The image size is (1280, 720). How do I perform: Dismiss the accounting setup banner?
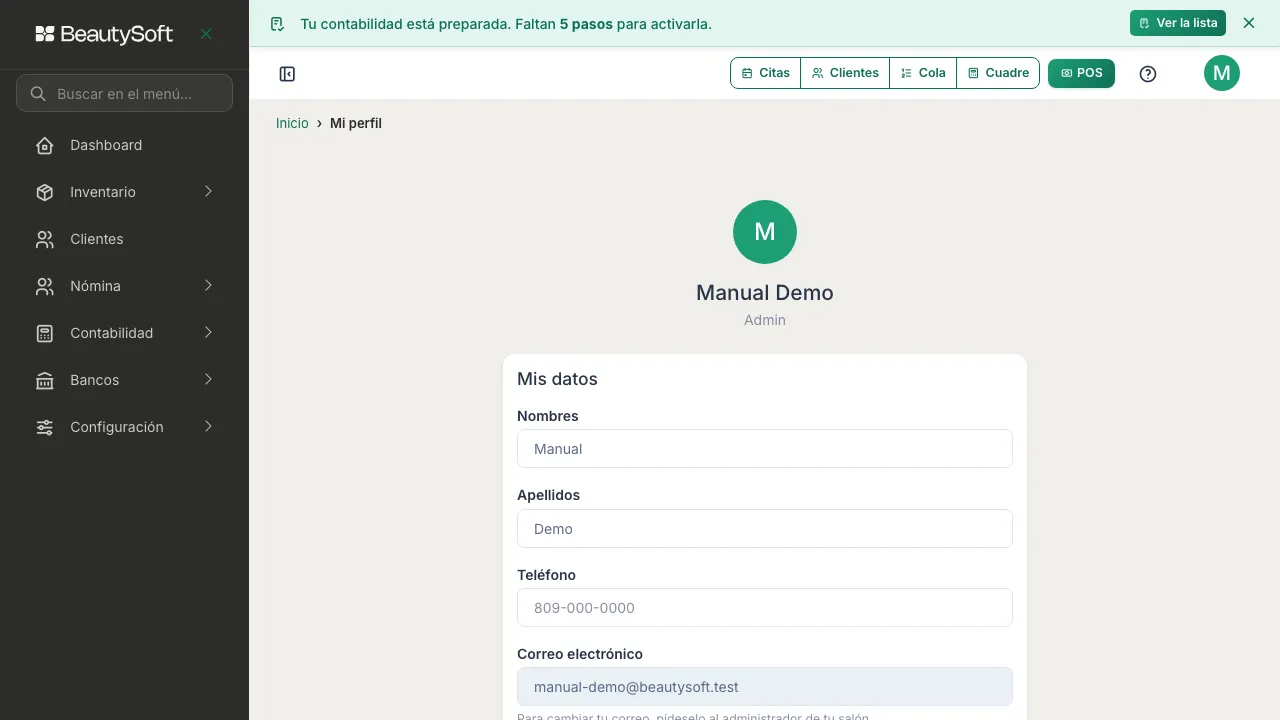pos(1249,23)
